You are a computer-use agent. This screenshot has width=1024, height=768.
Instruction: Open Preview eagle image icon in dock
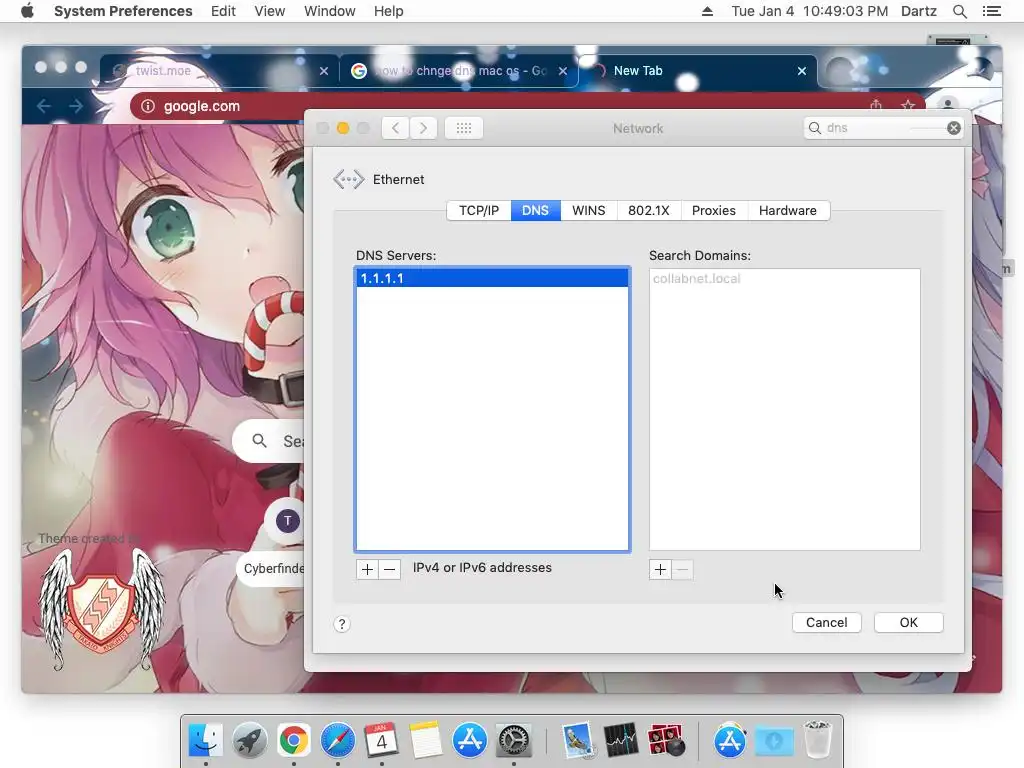coord(577,741)
